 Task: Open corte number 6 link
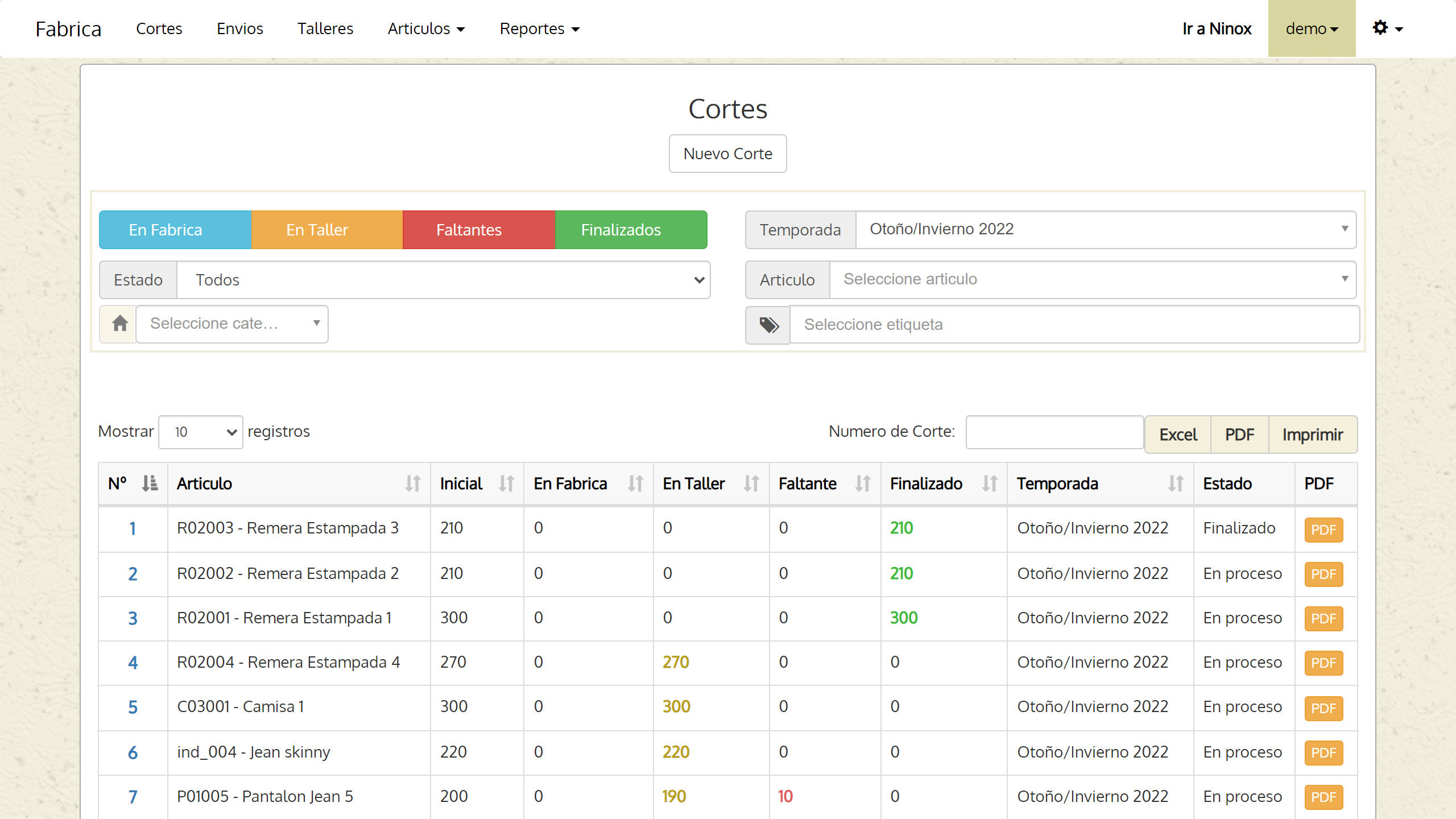point(133,752)
